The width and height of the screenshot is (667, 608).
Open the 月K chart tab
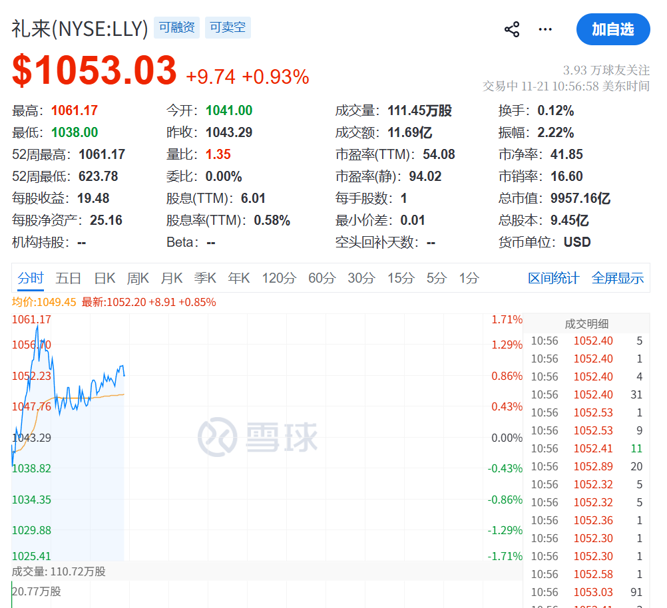click(172, 278)
